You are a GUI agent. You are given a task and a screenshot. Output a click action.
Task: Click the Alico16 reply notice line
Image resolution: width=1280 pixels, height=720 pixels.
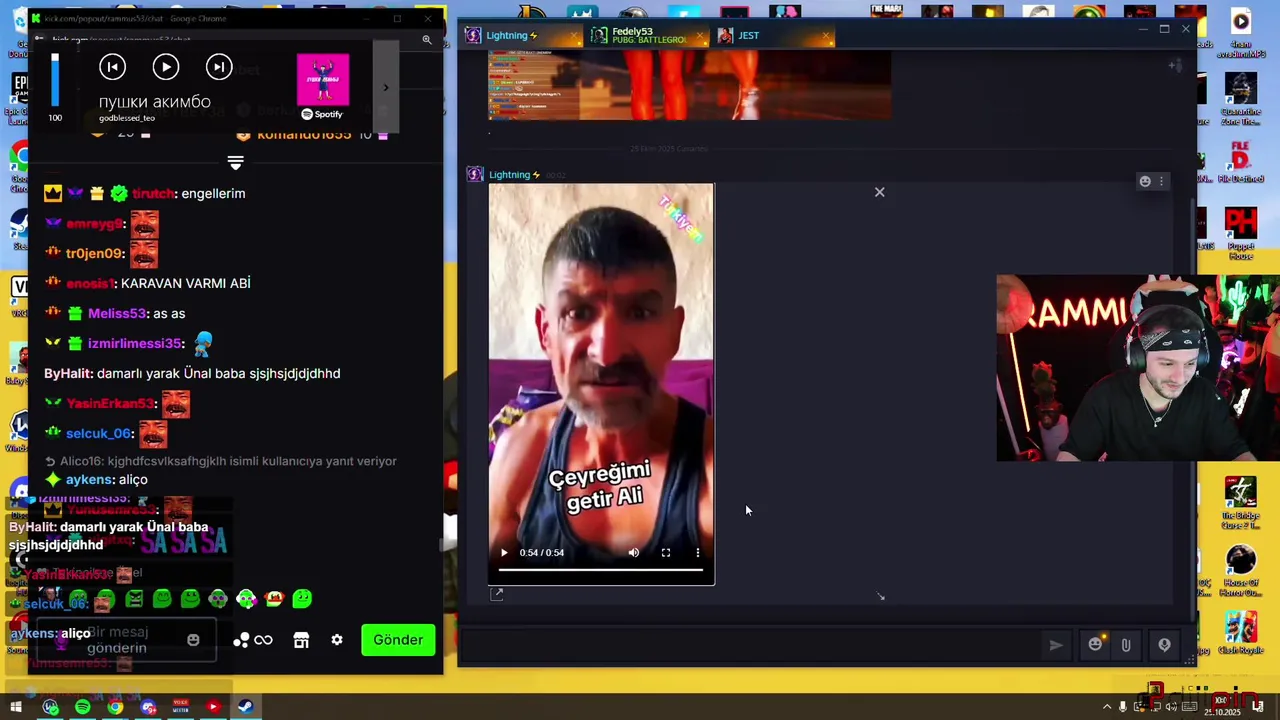(220, 461)
